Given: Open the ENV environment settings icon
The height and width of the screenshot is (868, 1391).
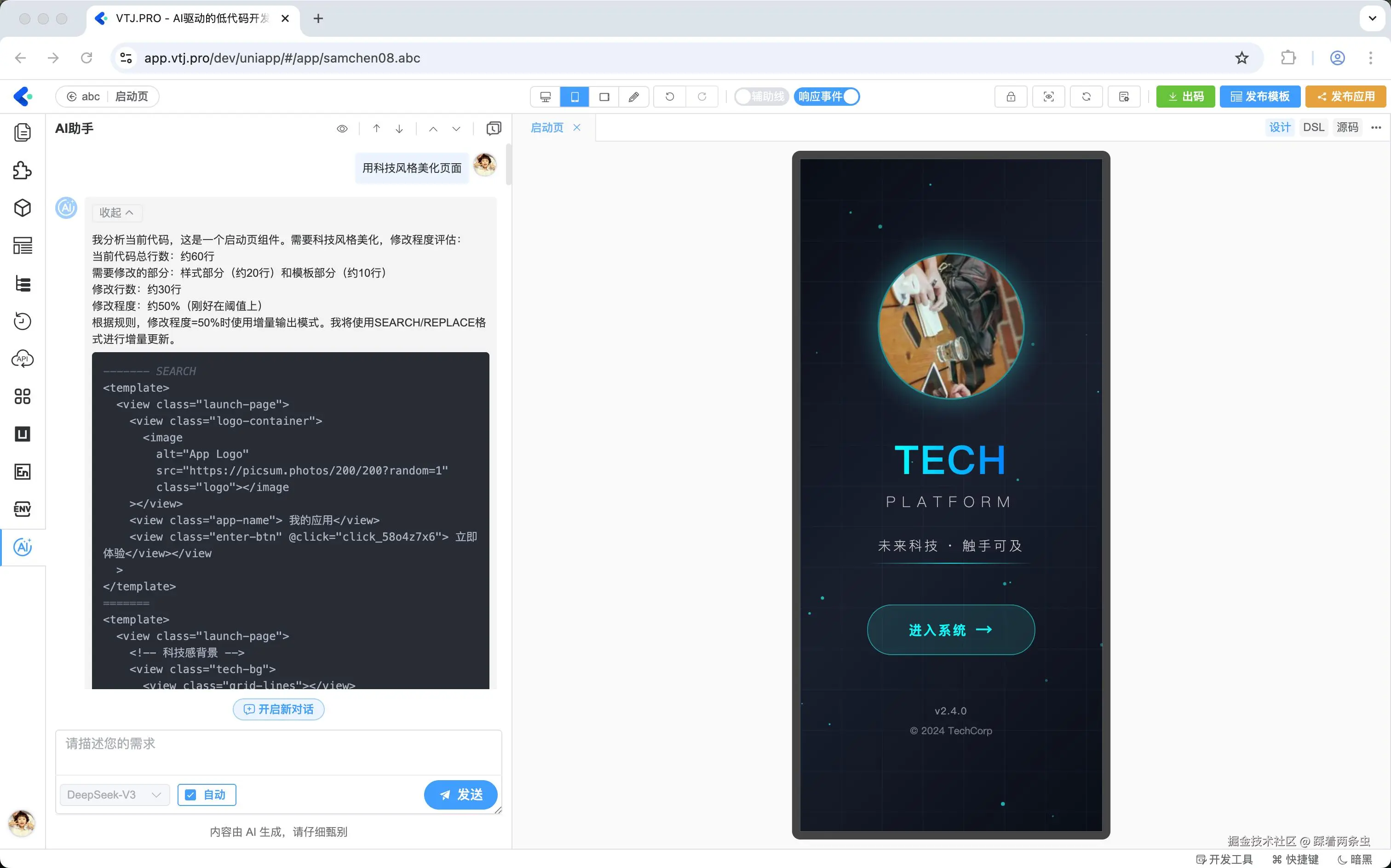Looking at the screenshot, I should pyautogui.click(x=23, y=509).
